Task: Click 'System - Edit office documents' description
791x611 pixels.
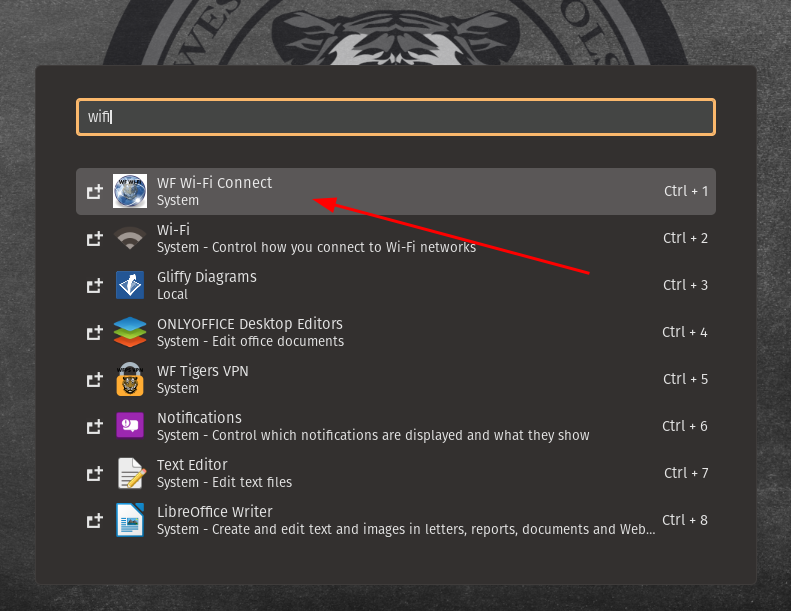Action: tap(250, 342)
